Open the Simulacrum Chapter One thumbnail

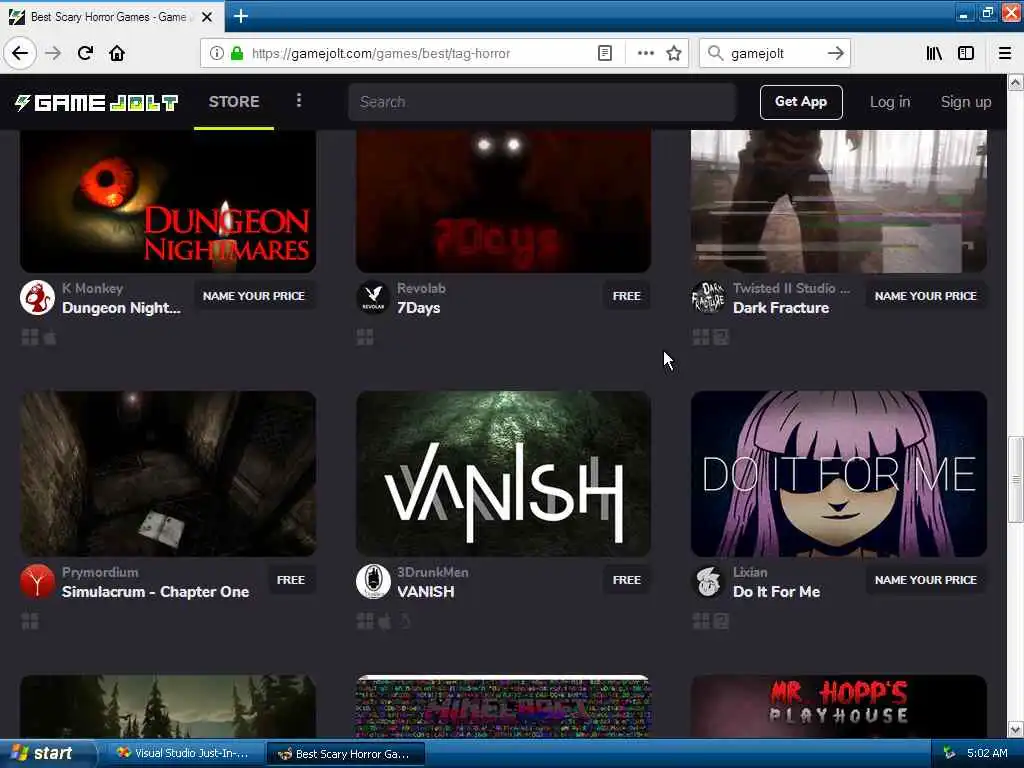coord(168,473)
